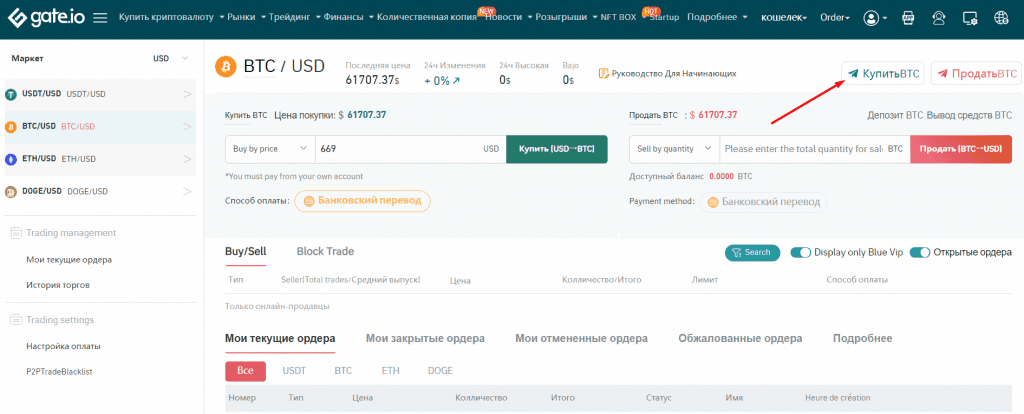Click the orange Bitcoin logo beside BTC / USD
The height and width of the screenshot is (414, 1024).
coord(226,67)
